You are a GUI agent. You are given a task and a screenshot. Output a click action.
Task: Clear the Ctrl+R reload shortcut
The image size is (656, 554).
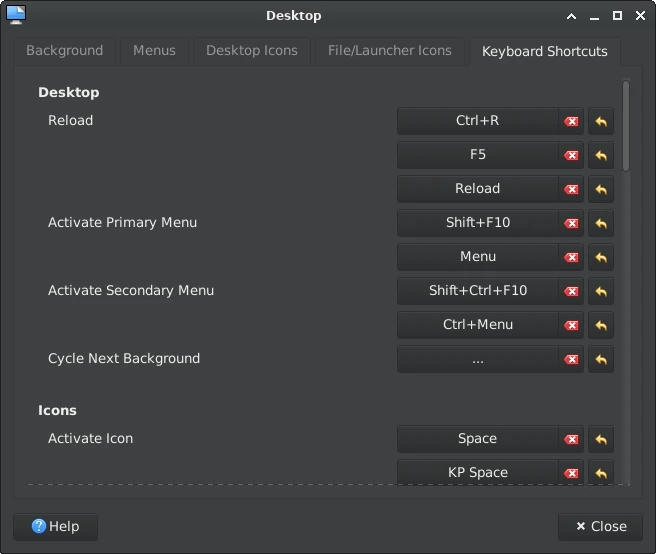click(x=571, y=121)
